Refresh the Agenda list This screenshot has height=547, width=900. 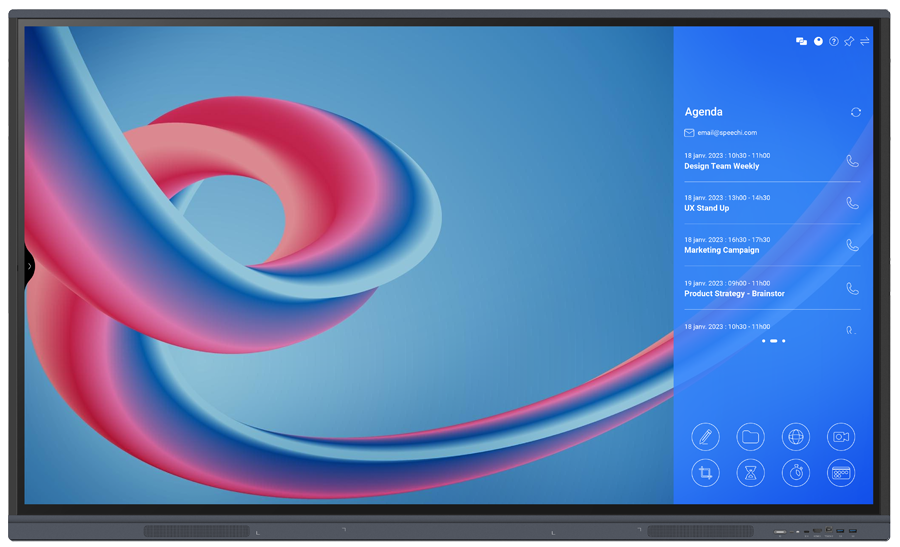point(856,112)
